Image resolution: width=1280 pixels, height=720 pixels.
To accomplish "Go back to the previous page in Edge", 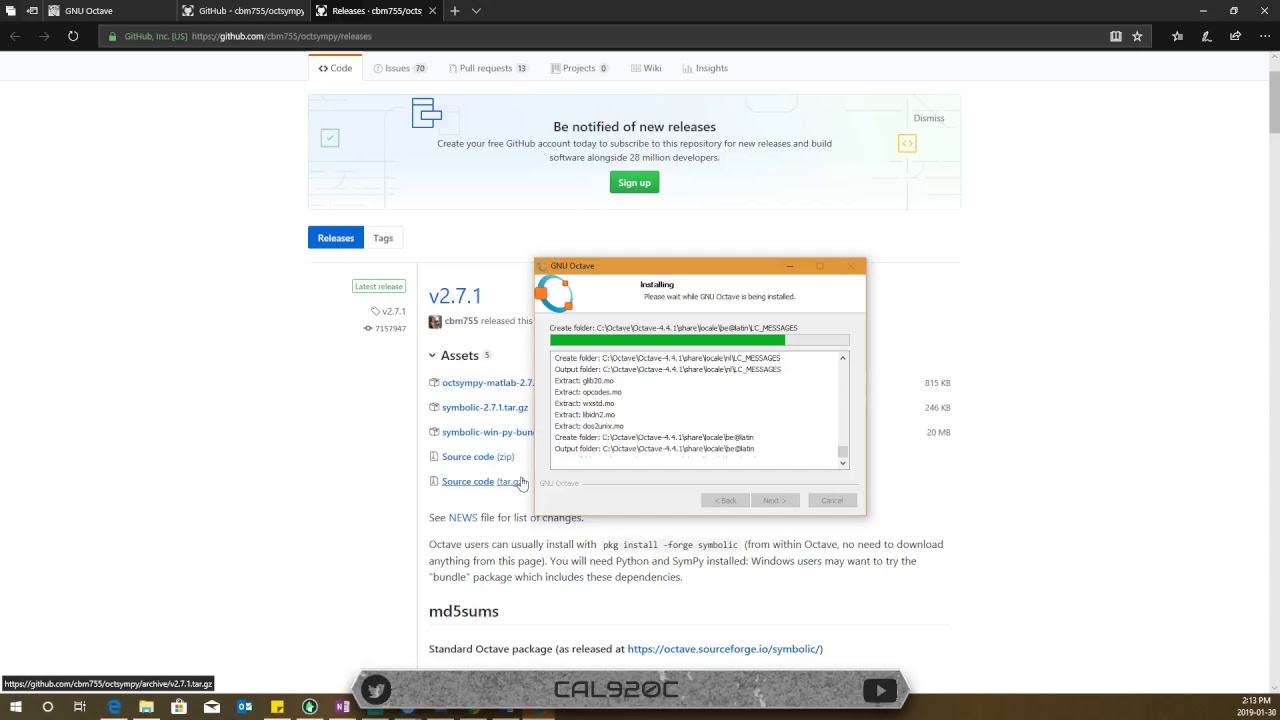I will (15, 36).
